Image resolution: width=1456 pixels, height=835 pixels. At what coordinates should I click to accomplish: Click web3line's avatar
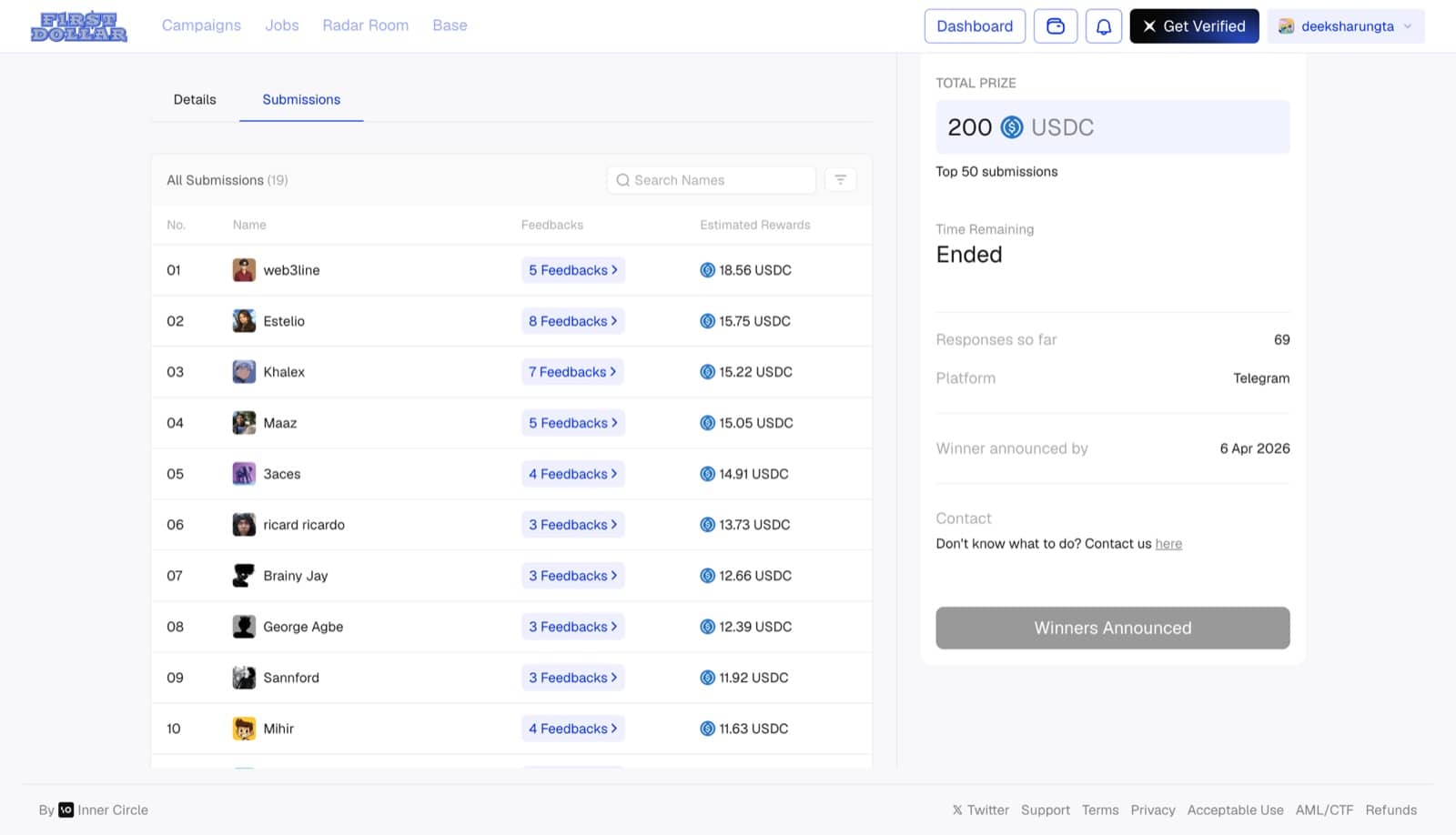click(244, 270)
